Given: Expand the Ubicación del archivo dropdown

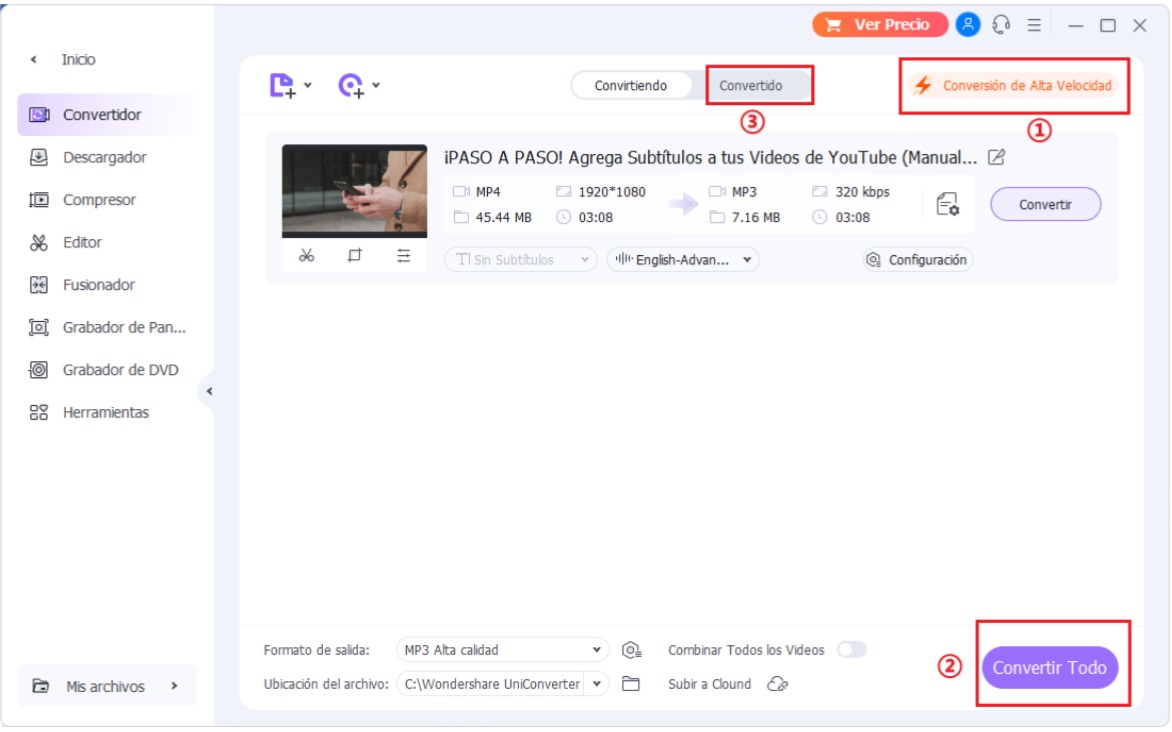Looking at the screenshot, I should (597, 684).
